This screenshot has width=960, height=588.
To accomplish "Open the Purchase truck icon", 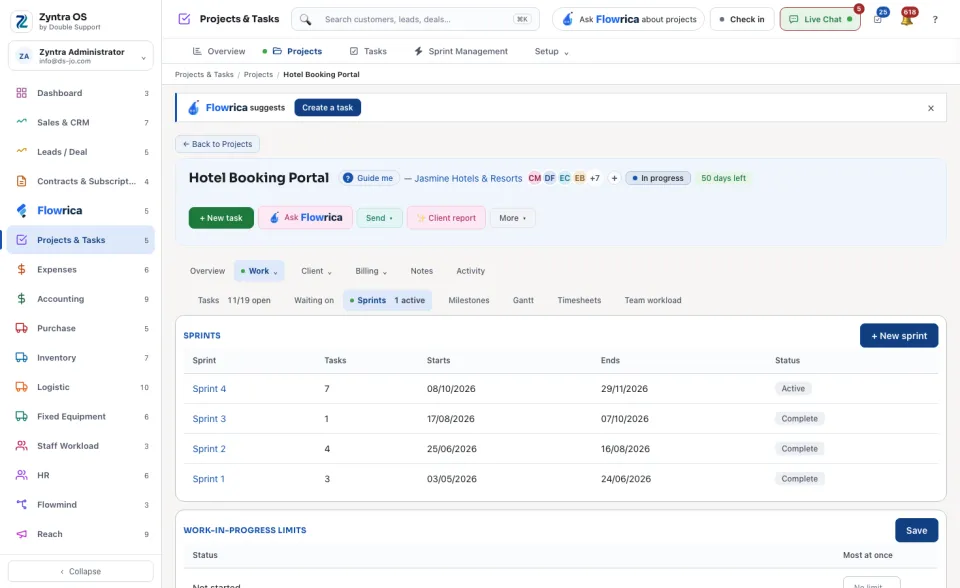I will click(x=21, y=328).
